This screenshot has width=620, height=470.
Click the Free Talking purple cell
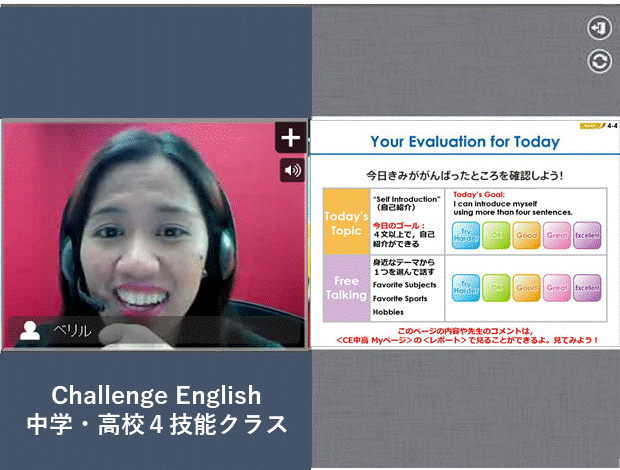(346, 288)
